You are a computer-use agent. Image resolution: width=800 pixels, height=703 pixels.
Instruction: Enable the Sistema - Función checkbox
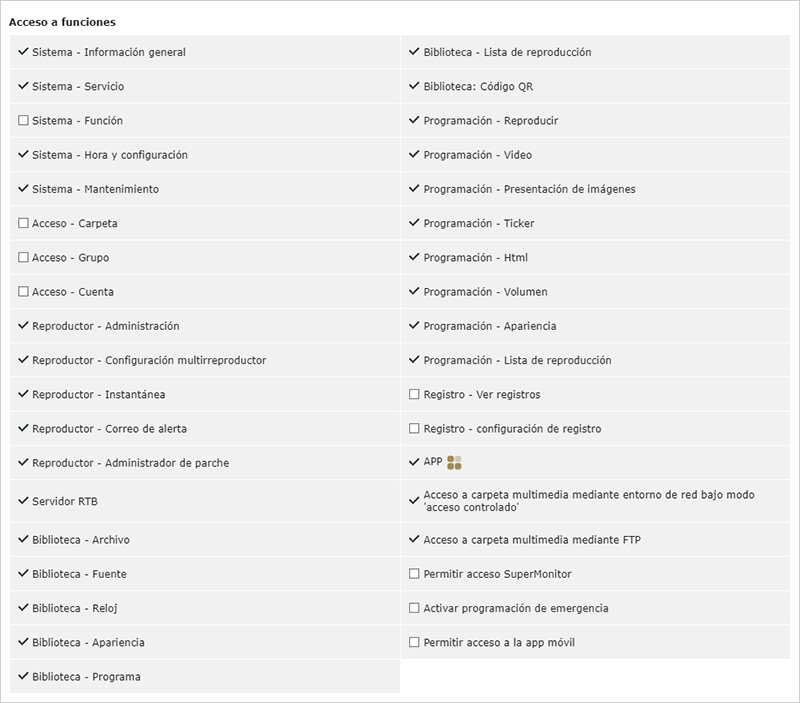tap(23, 120)
